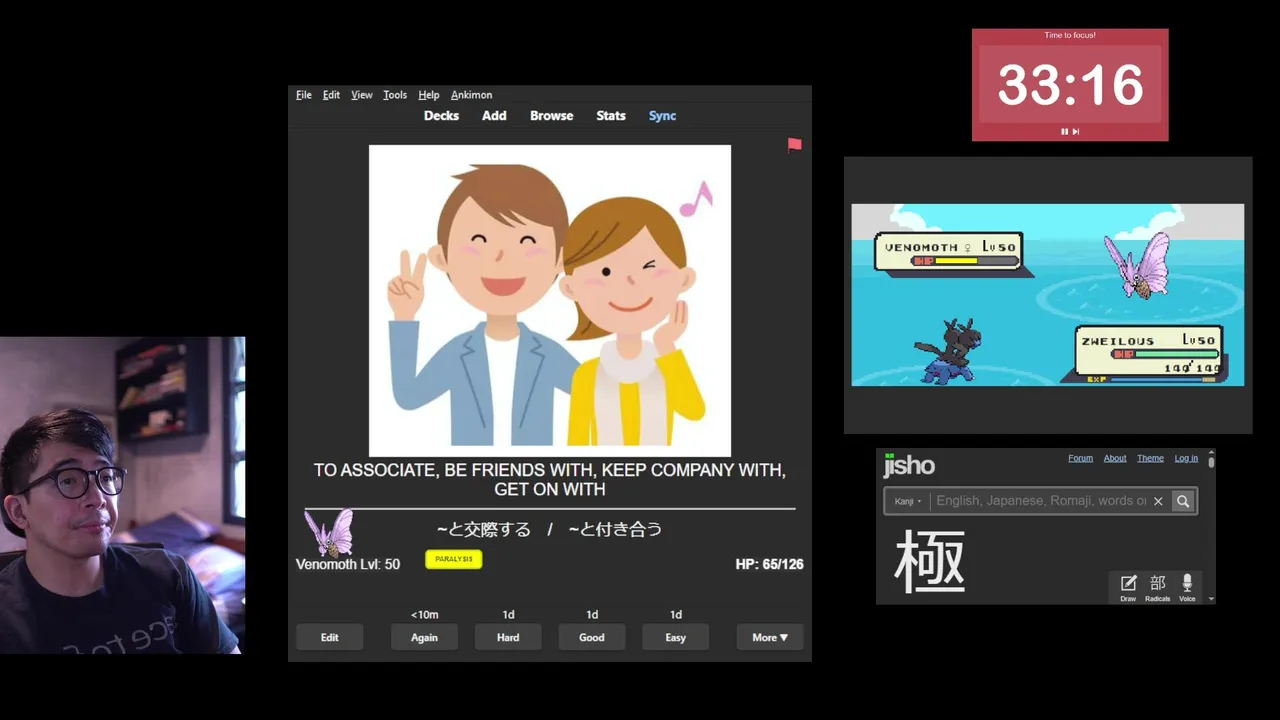Viewport: 1280px width, 720px height.
Task: Open the Tools menu
Action: pyautogui.click(x=395, y=95)
